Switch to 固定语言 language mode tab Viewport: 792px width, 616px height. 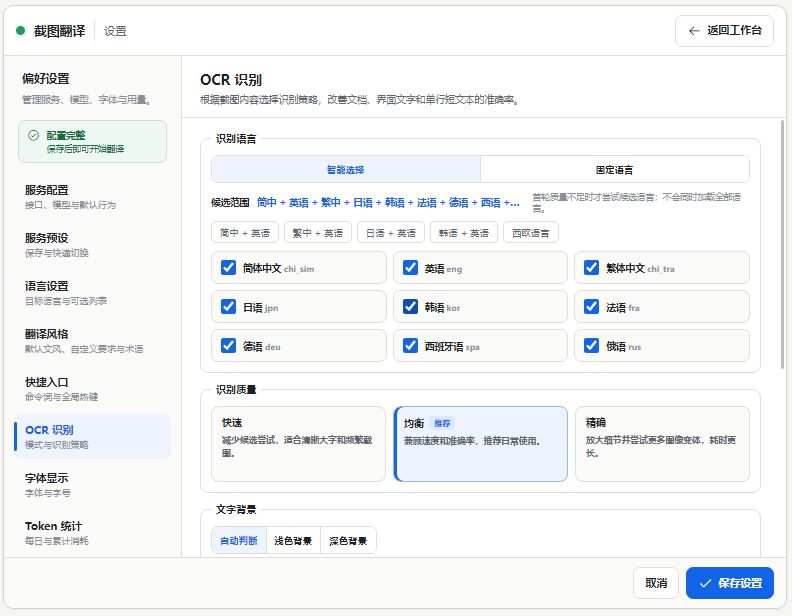(x=614, y=169)
